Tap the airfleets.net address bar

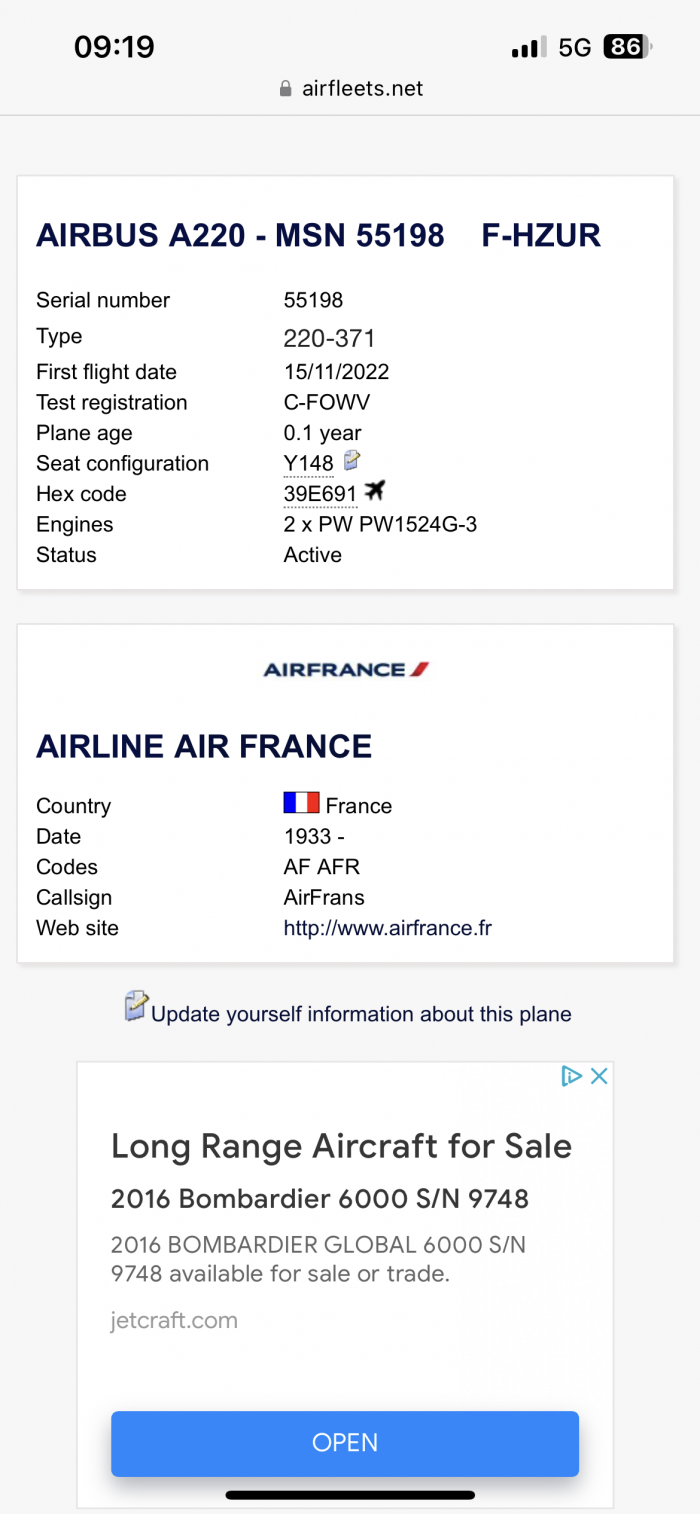click(x=351, y=89)
